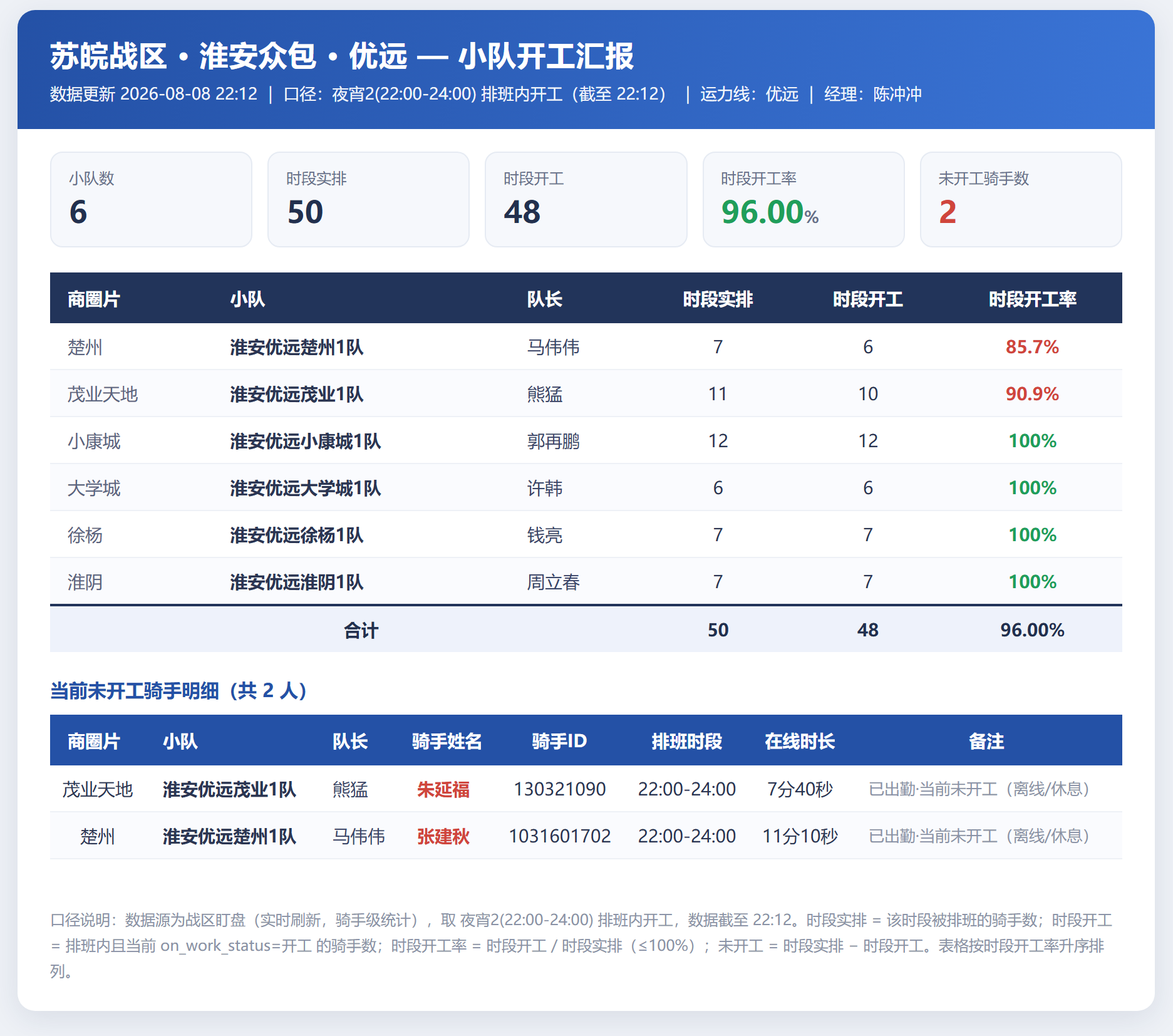1173x1036 pixels.
Task: Click the 在线时长 column header
Action: (x=800, y=741)
